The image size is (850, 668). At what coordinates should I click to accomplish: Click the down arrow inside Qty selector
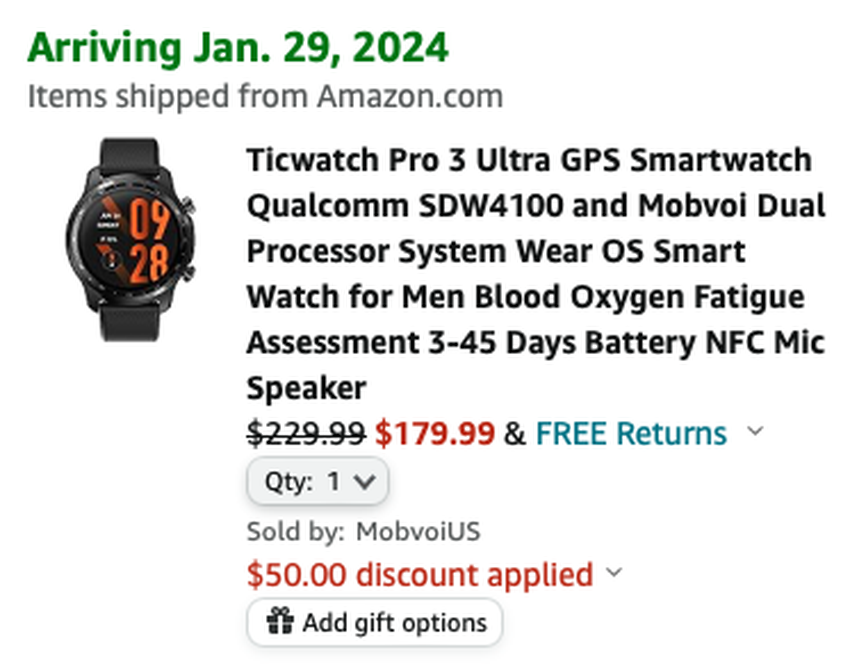(365, 482)
